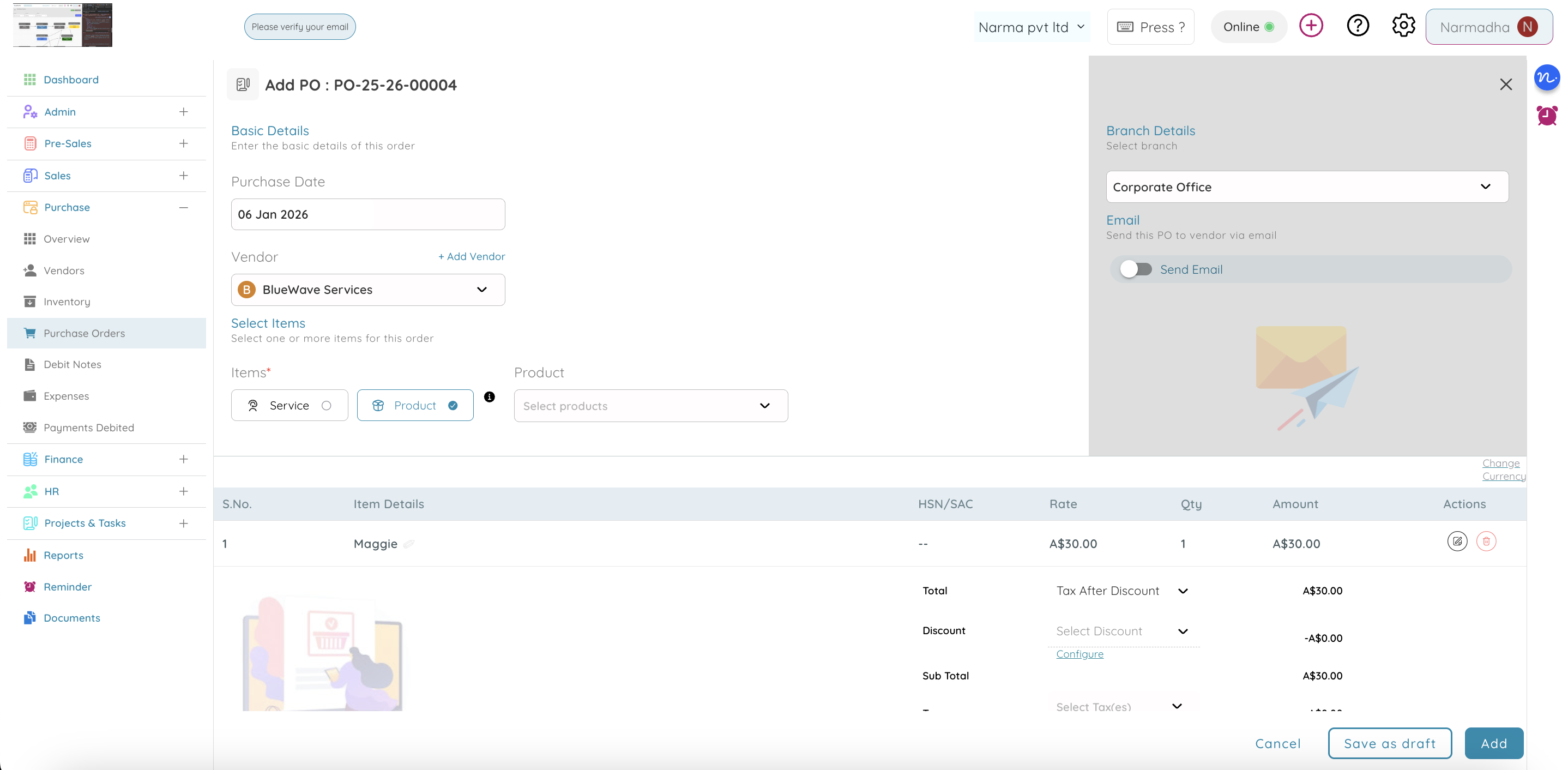This screenshot has width=1568, height=770.
Task: Enable the Send Email toggle
Action: pyautogui.click(x=1136, y=269)
